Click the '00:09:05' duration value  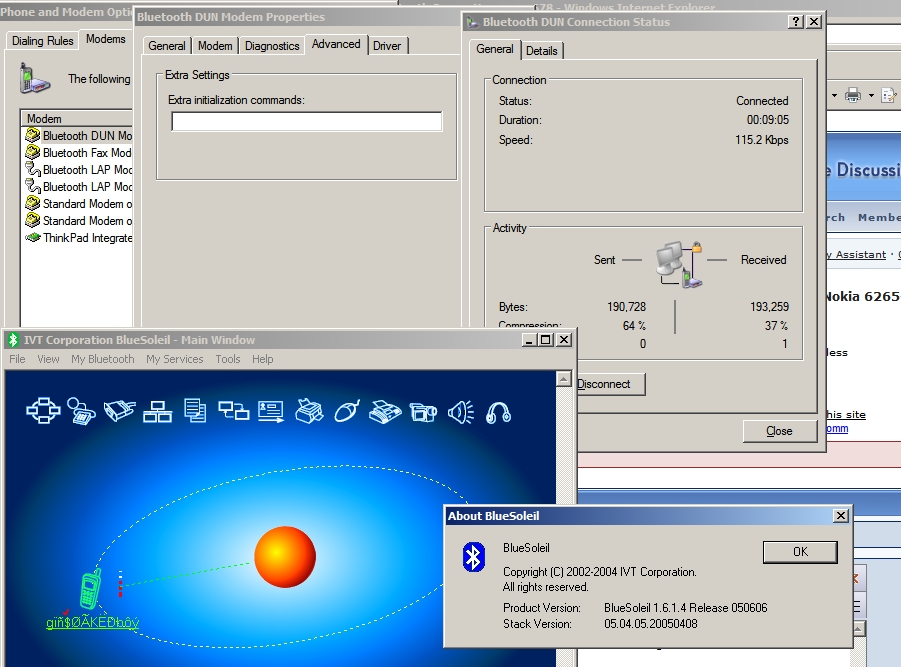(768, 120)
